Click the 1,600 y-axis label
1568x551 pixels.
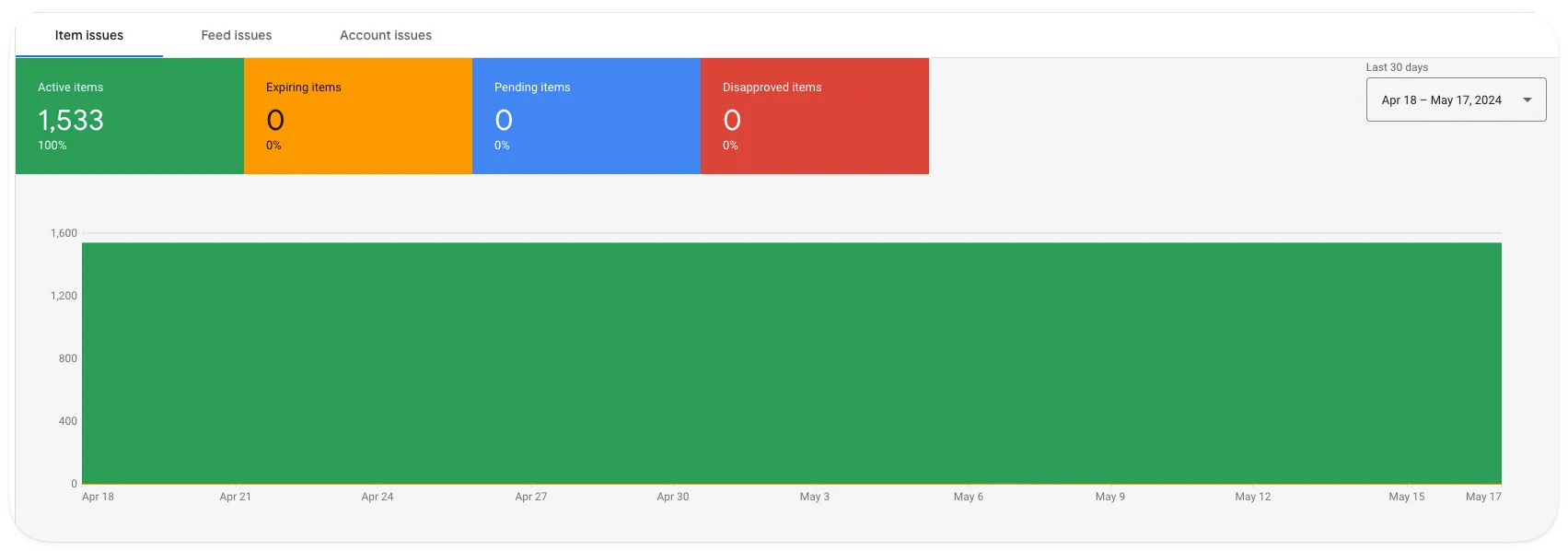coord(64,233)
